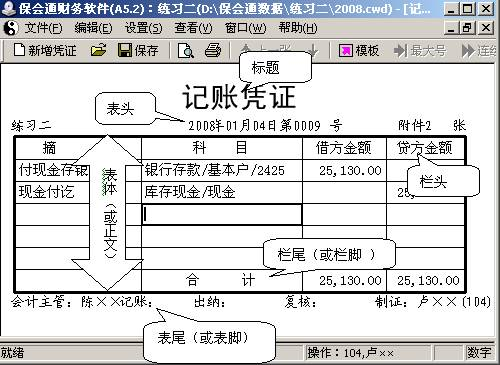
Task: Jump to 最大号 voucher number
Action: click(420, 51)
